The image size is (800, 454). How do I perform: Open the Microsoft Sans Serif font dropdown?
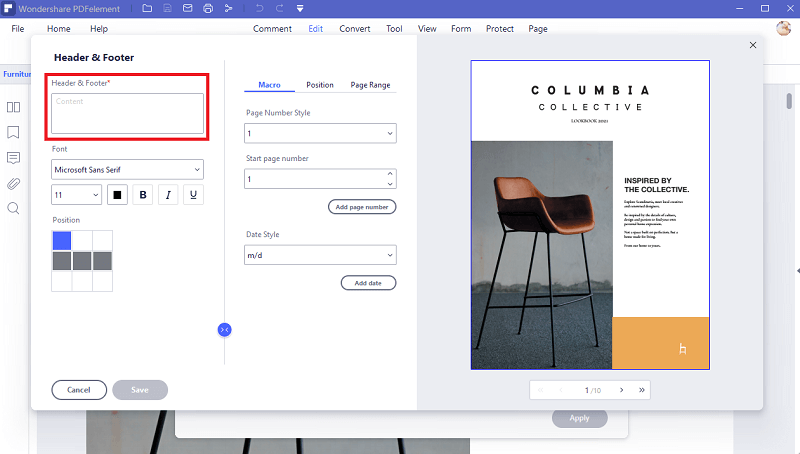(127, 169)
